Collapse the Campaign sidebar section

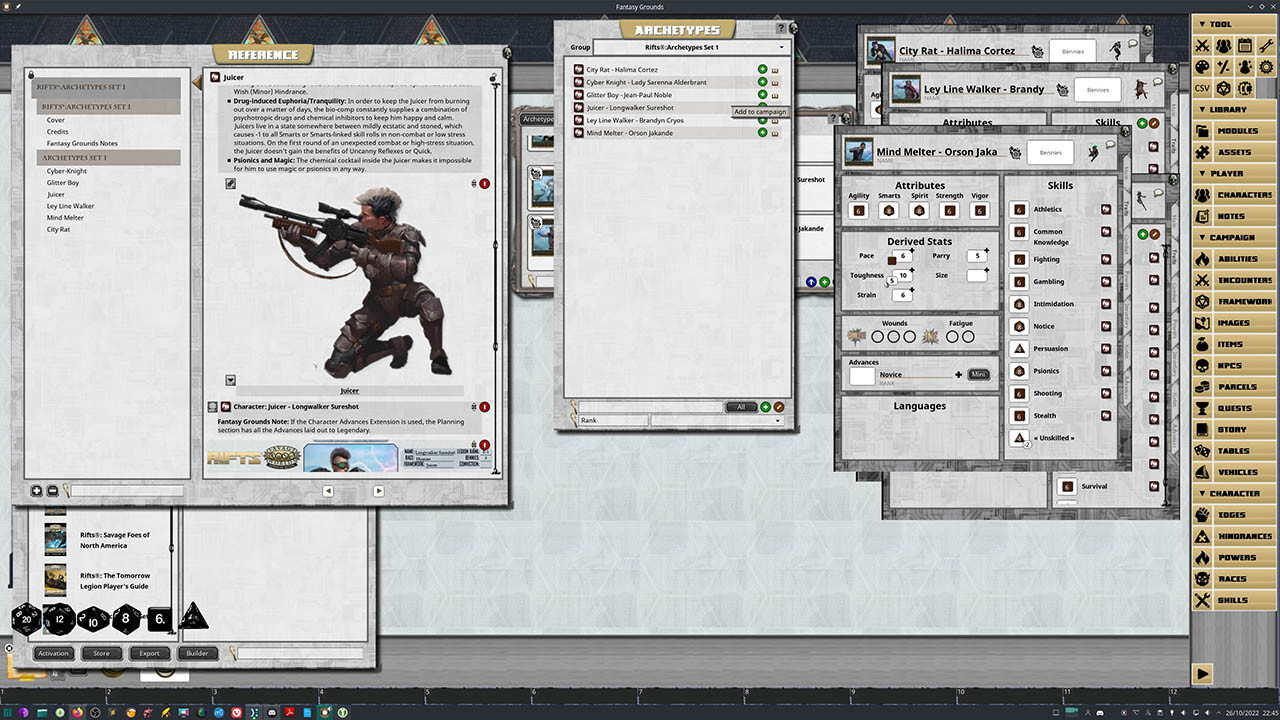(x=1232, y=238)
